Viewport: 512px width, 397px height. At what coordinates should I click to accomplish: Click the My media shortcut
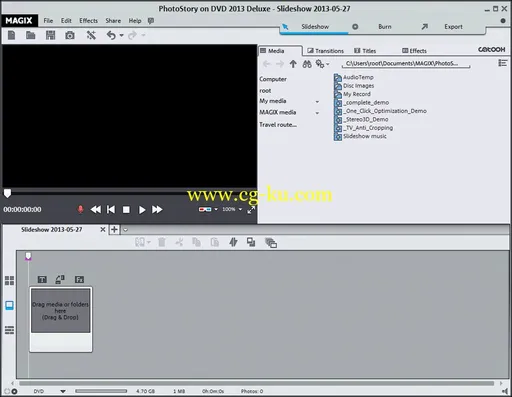pyautogui.click(x=273, y=101)
